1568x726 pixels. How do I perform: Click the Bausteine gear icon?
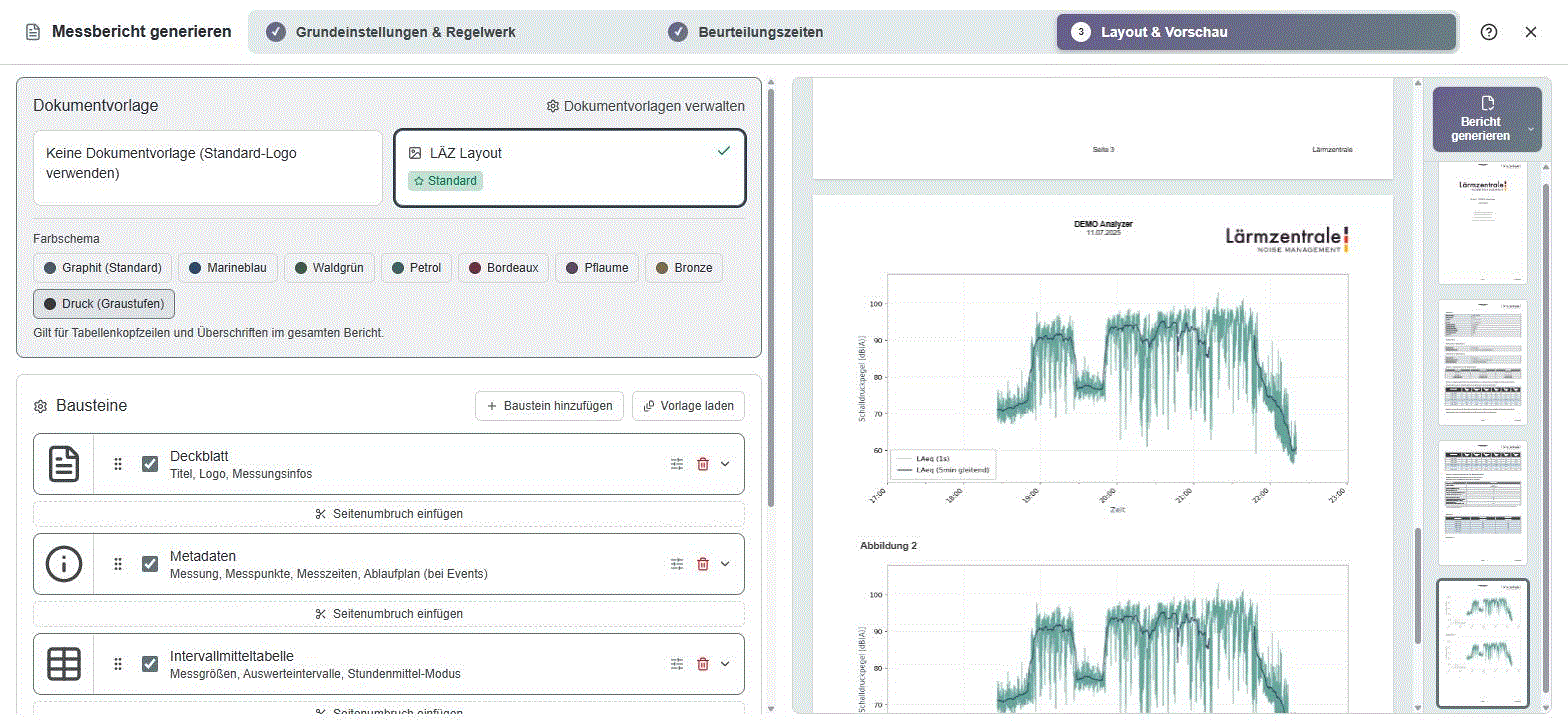[41, 406]
